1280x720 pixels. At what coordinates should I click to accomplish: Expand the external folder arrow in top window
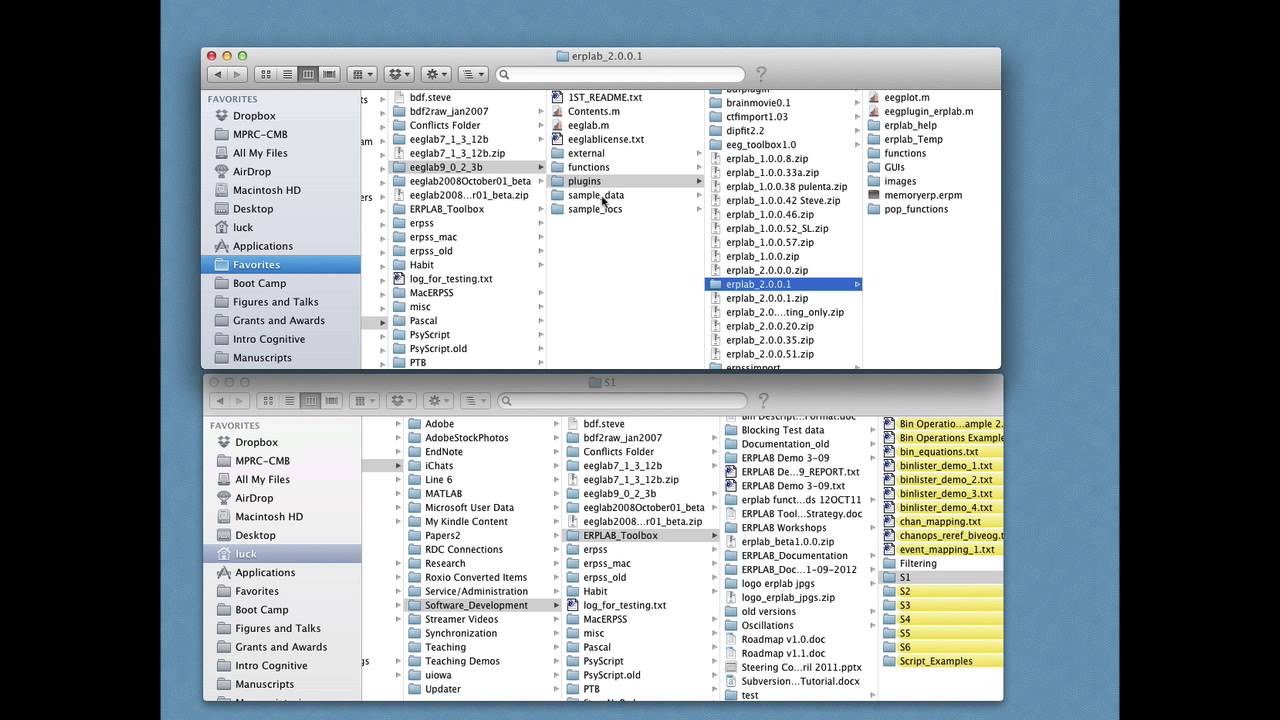coord(699,153)
